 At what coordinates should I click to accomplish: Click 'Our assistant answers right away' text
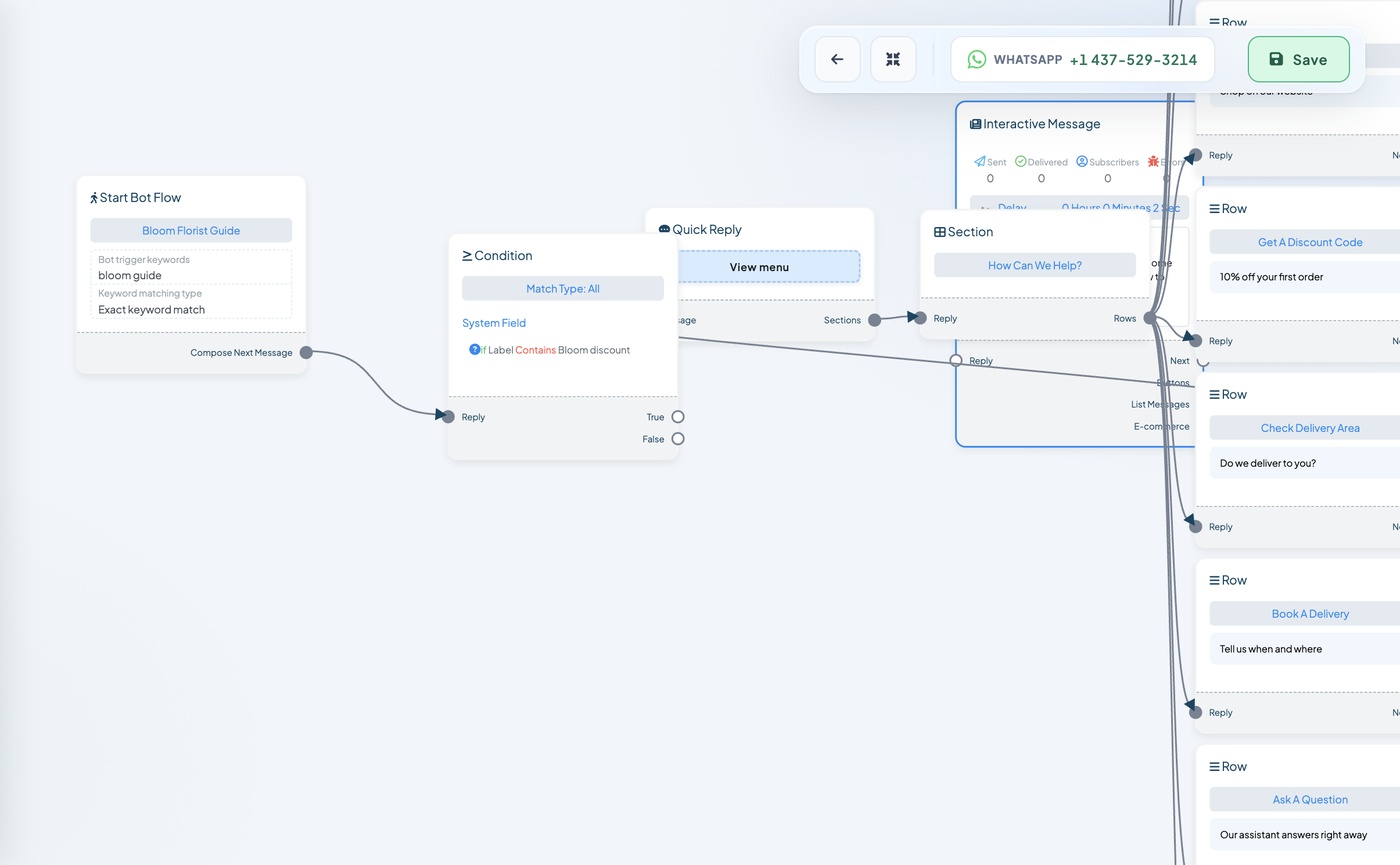pos(1293,835)
